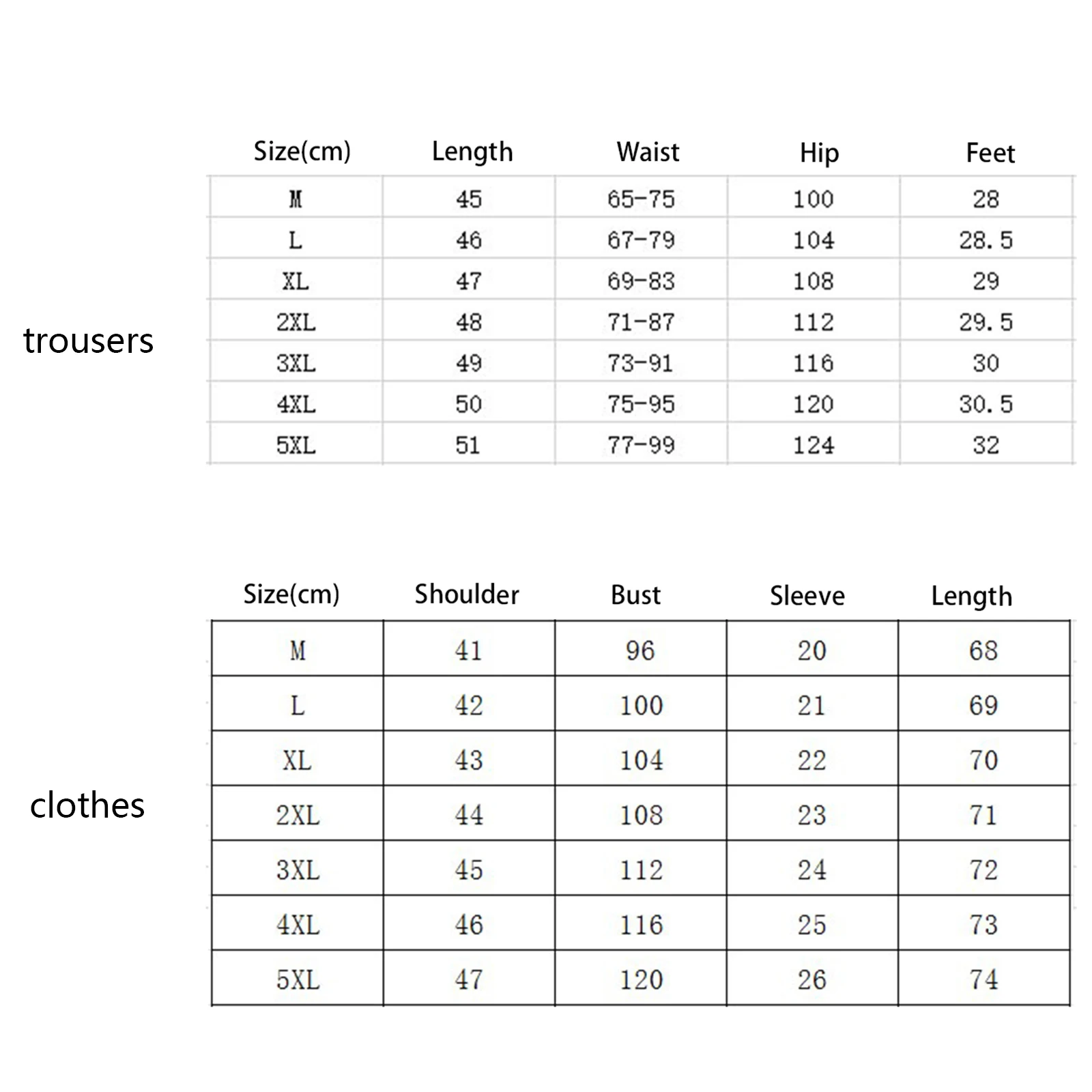Viewport: 1092px width, 1092px height.
Task: Click the Shoulder column header
Action: coord(467,594)
